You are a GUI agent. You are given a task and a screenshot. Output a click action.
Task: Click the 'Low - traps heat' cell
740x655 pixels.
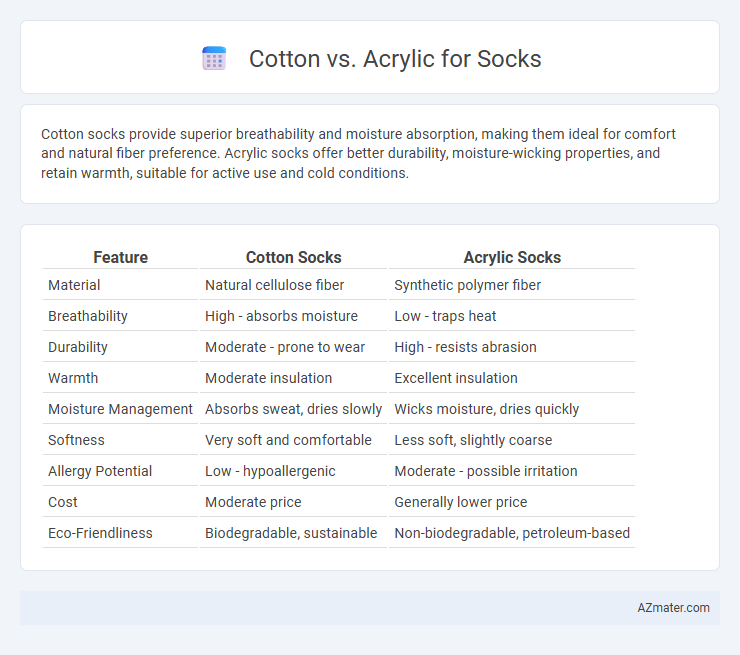[x=445, y=316]
